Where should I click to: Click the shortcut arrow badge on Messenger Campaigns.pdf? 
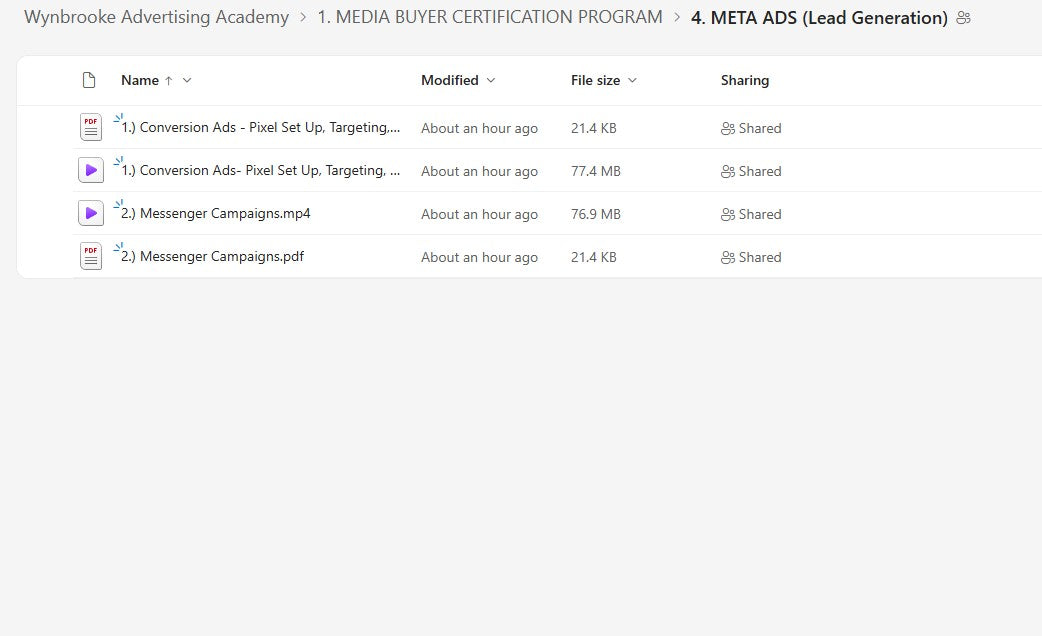(x=119, y=246)
